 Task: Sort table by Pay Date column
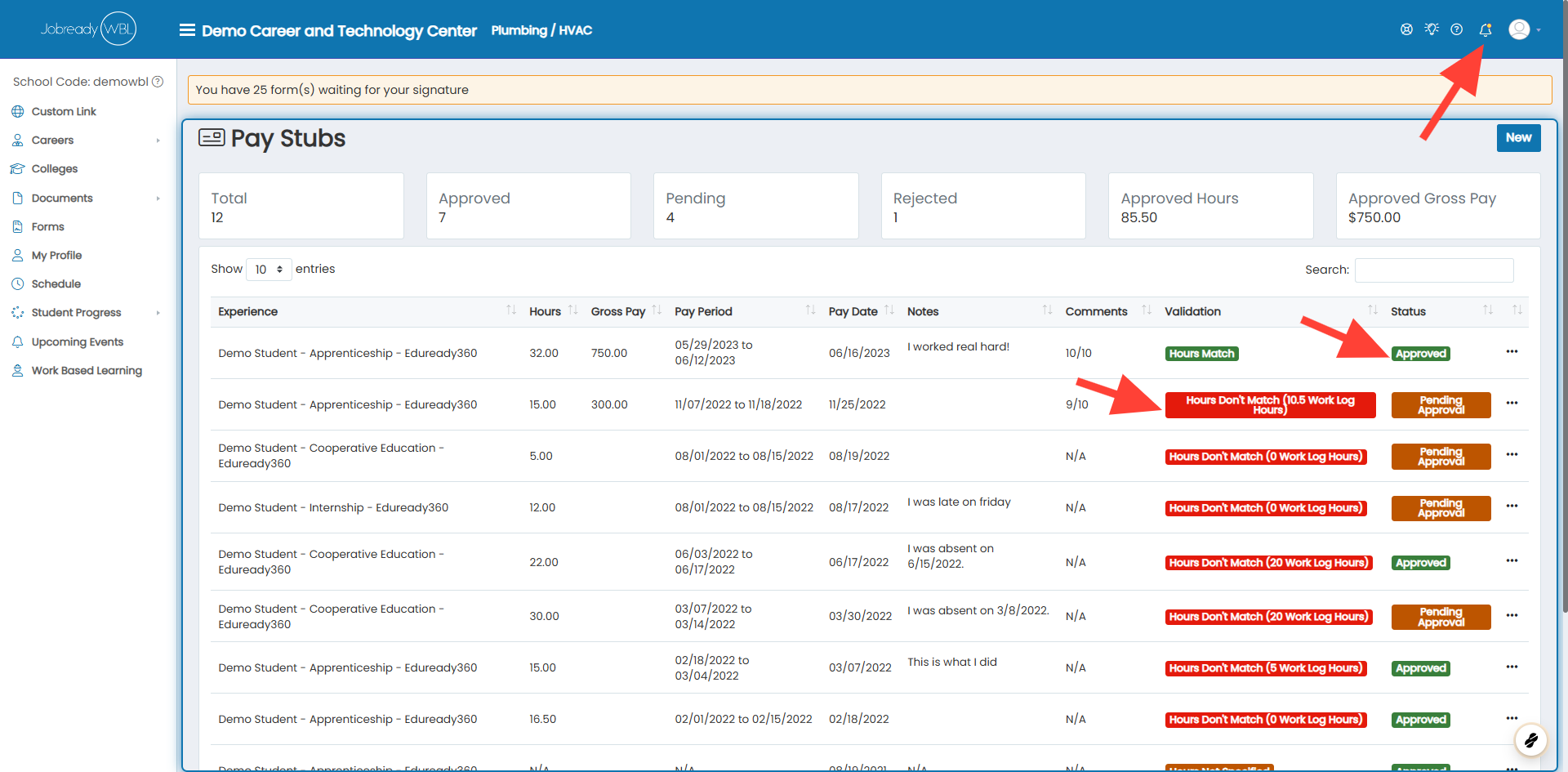pos(861,311)
